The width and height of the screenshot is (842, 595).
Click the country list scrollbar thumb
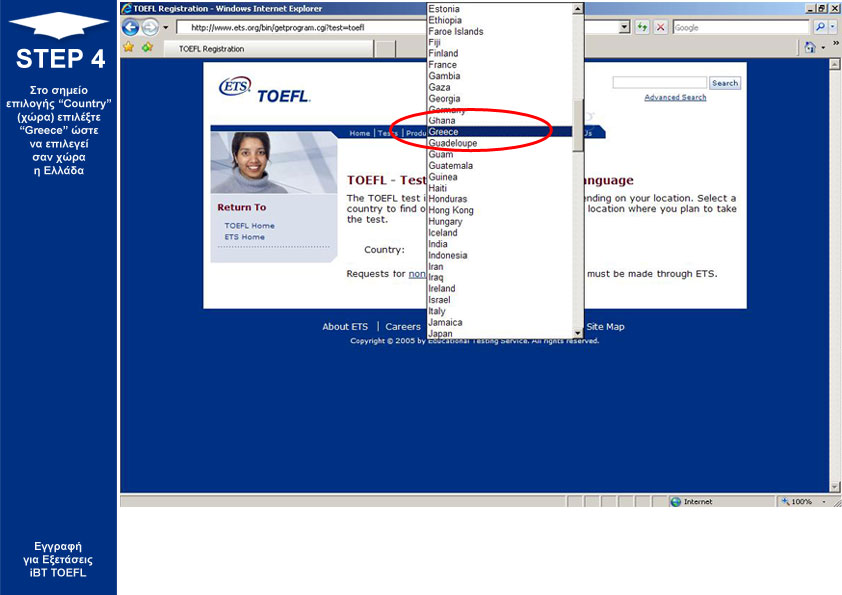click(x=578, y=126)
